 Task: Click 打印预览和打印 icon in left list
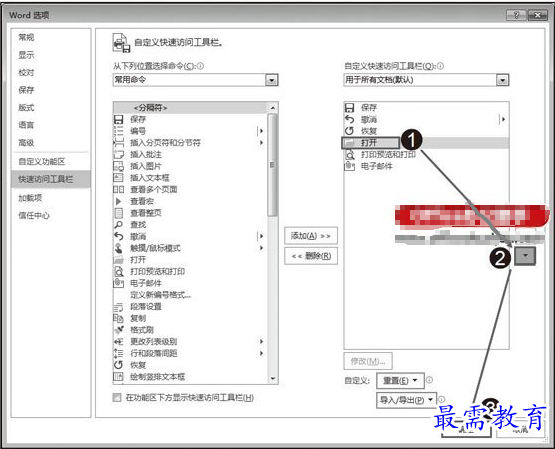119,271
